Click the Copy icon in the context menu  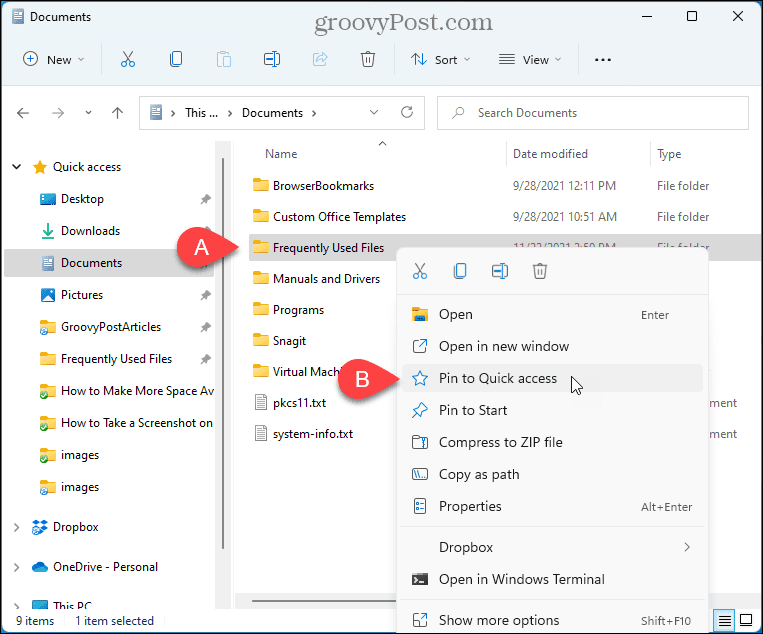tap(460, 271)
